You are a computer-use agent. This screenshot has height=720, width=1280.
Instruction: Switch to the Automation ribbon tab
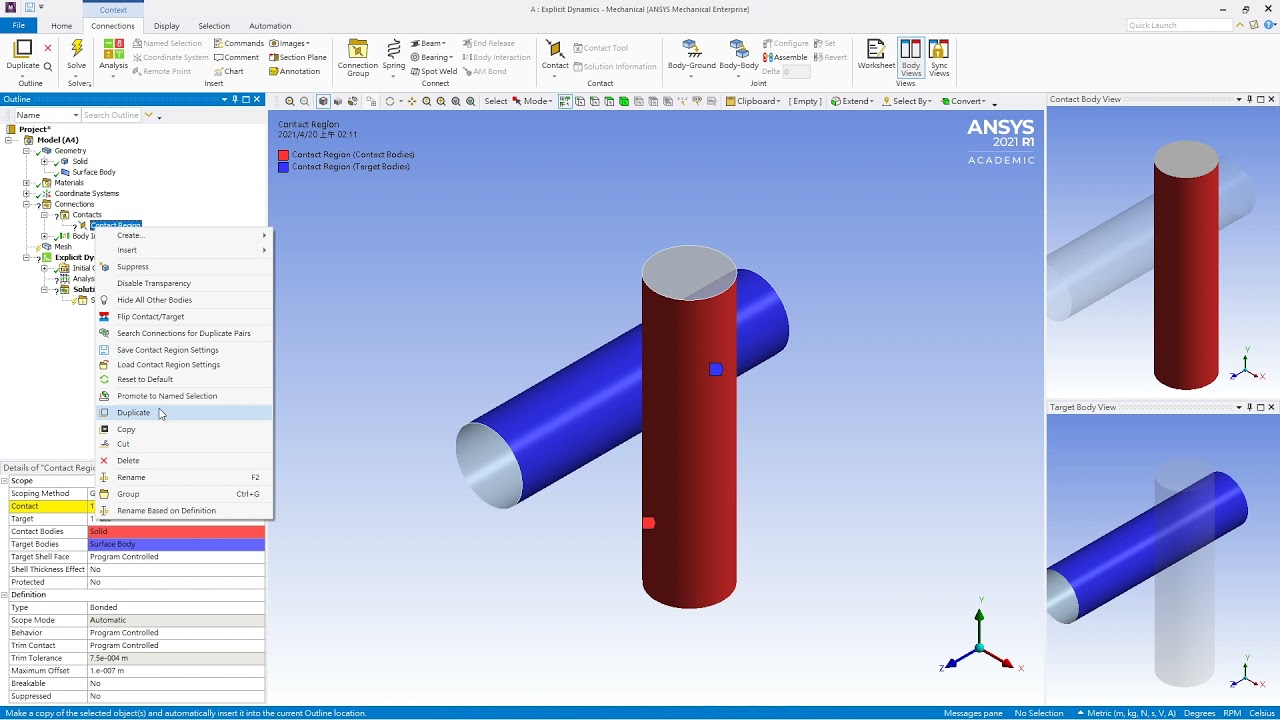pos(270,26)
